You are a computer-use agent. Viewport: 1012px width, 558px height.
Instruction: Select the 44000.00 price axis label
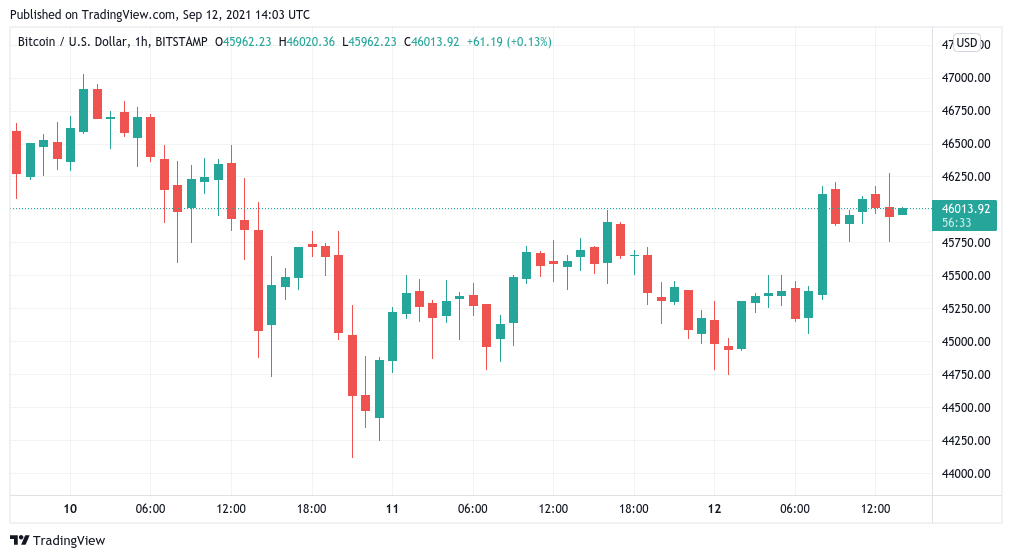click(966, 473)
